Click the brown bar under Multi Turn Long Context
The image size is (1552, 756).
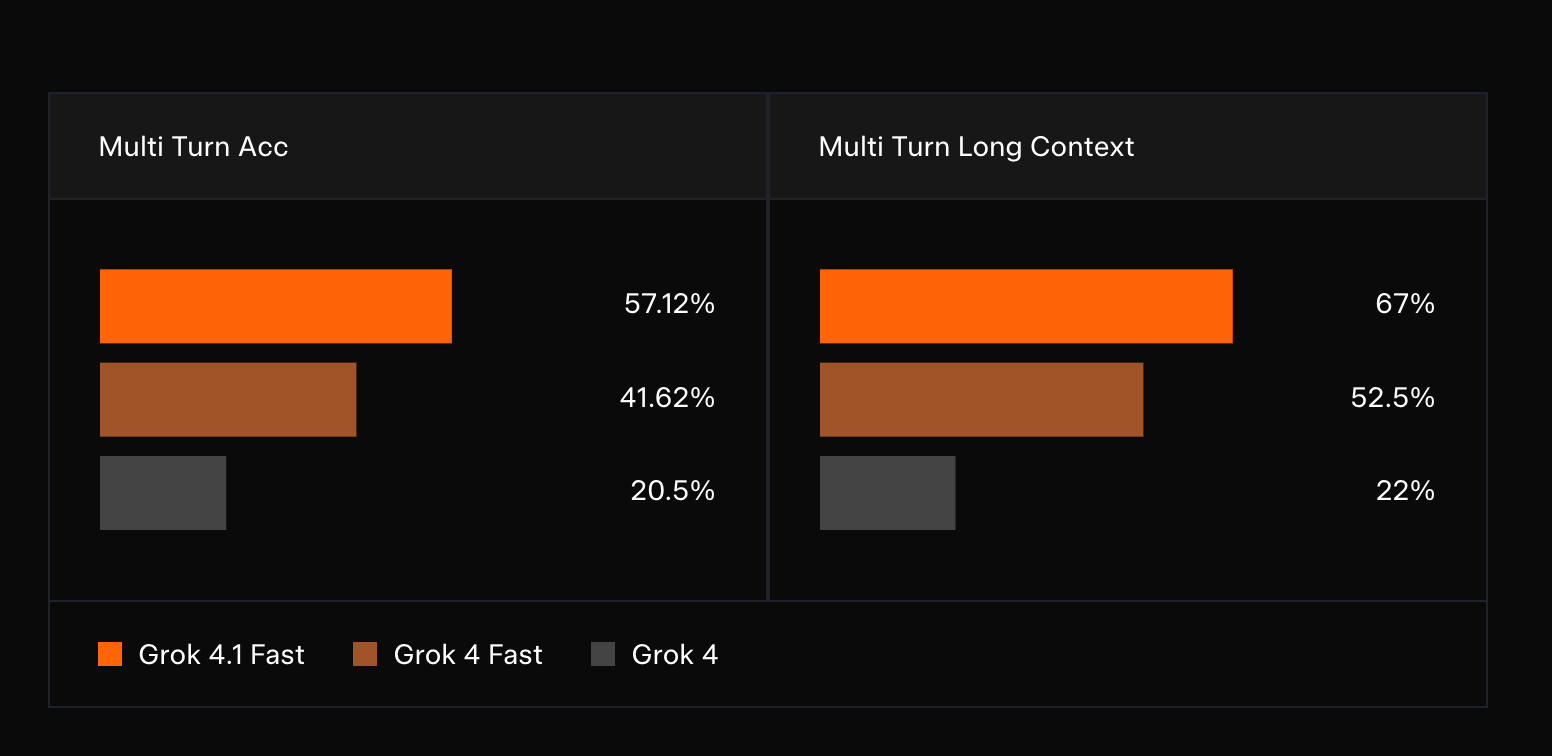pos(981,400)
